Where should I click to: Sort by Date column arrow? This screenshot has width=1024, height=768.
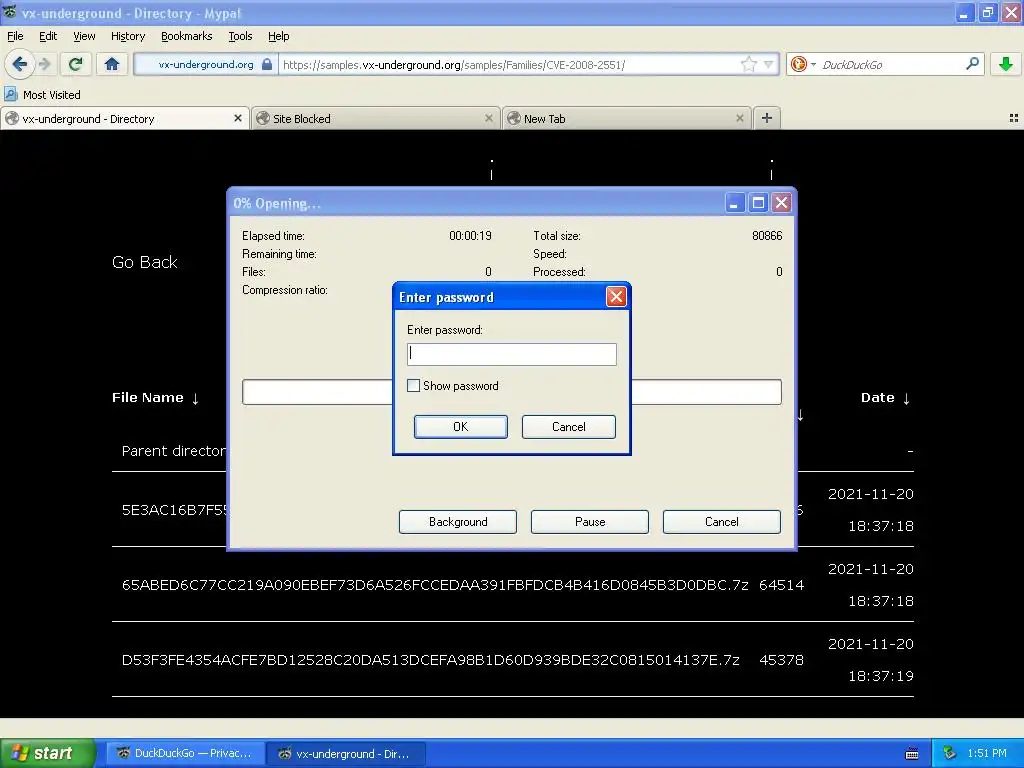(906, 398)
